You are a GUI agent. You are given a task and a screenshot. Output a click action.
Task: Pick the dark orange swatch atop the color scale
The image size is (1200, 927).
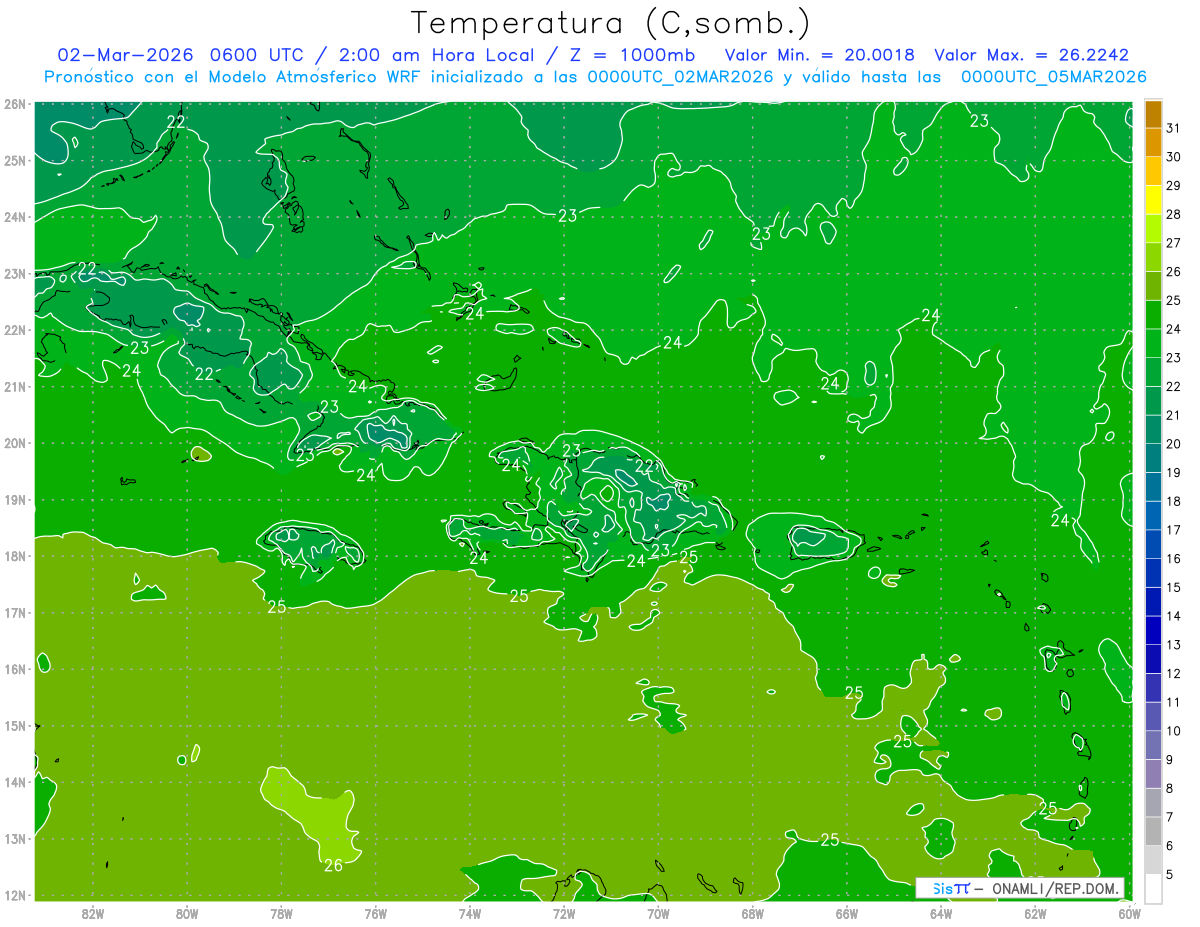pos(1153,114)
